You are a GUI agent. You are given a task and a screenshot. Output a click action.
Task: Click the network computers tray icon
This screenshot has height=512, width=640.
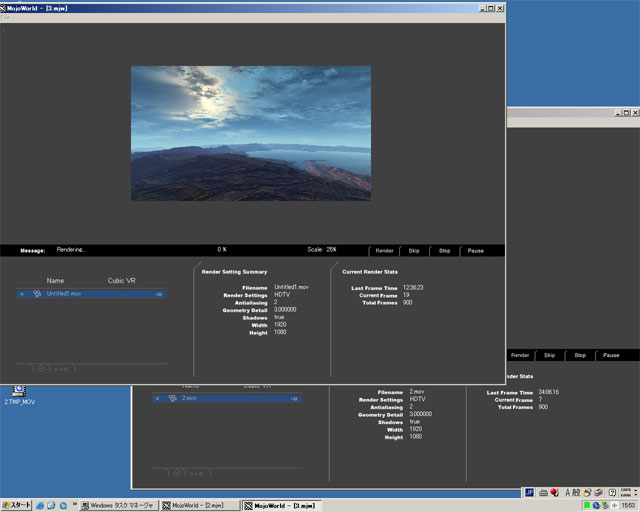tap(605, 505)
